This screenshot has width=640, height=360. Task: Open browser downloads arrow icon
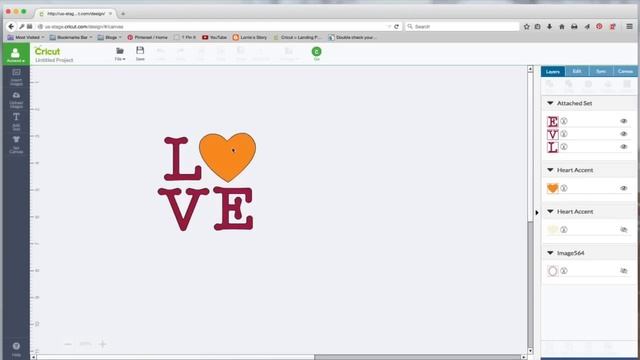pyautogui.click(x=549, y=27)
